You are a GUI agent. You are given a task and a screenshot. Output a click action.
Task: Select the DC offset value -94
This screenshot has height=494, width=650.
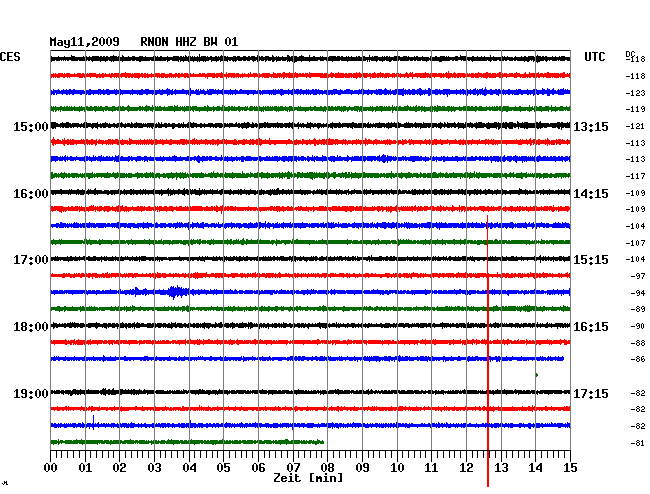click(638, 293)
